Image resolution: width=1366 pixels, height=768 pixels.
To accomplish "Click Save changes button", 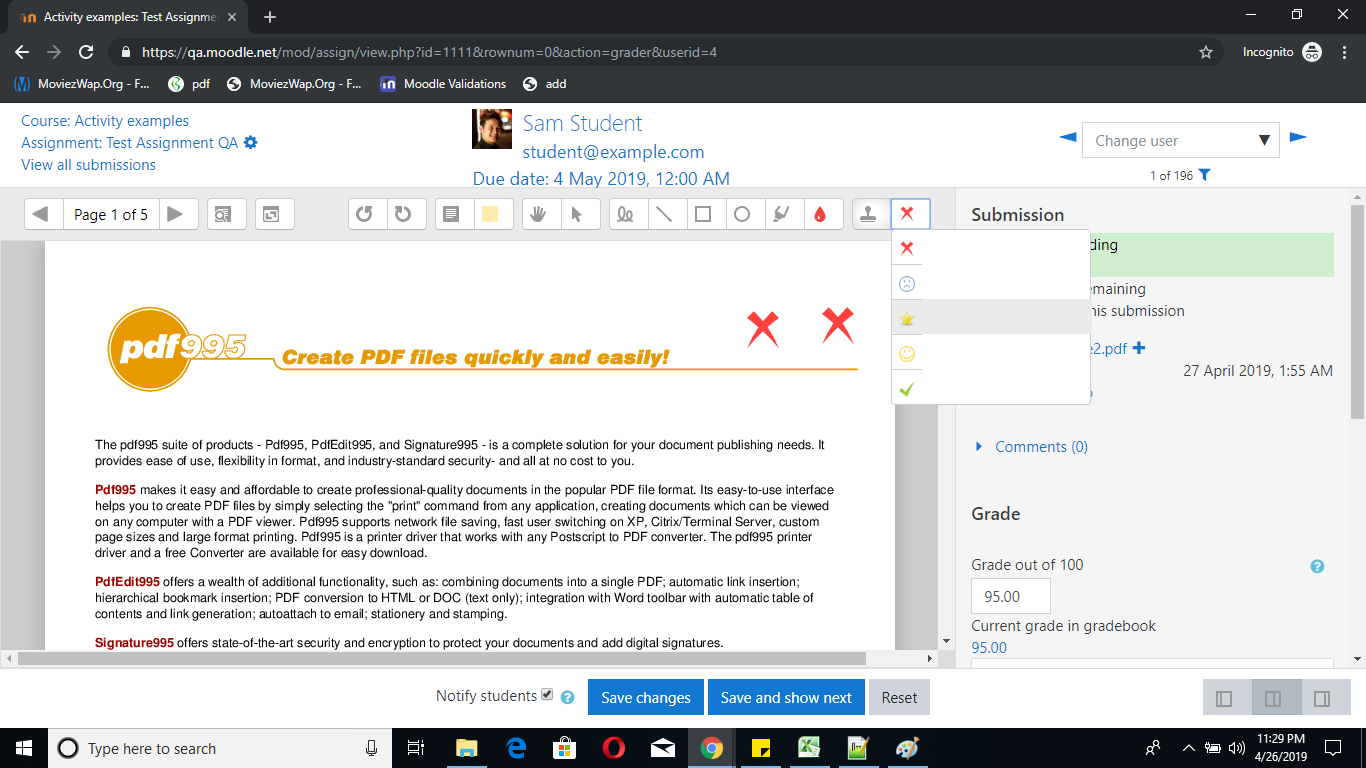I will tap(646, 697).
